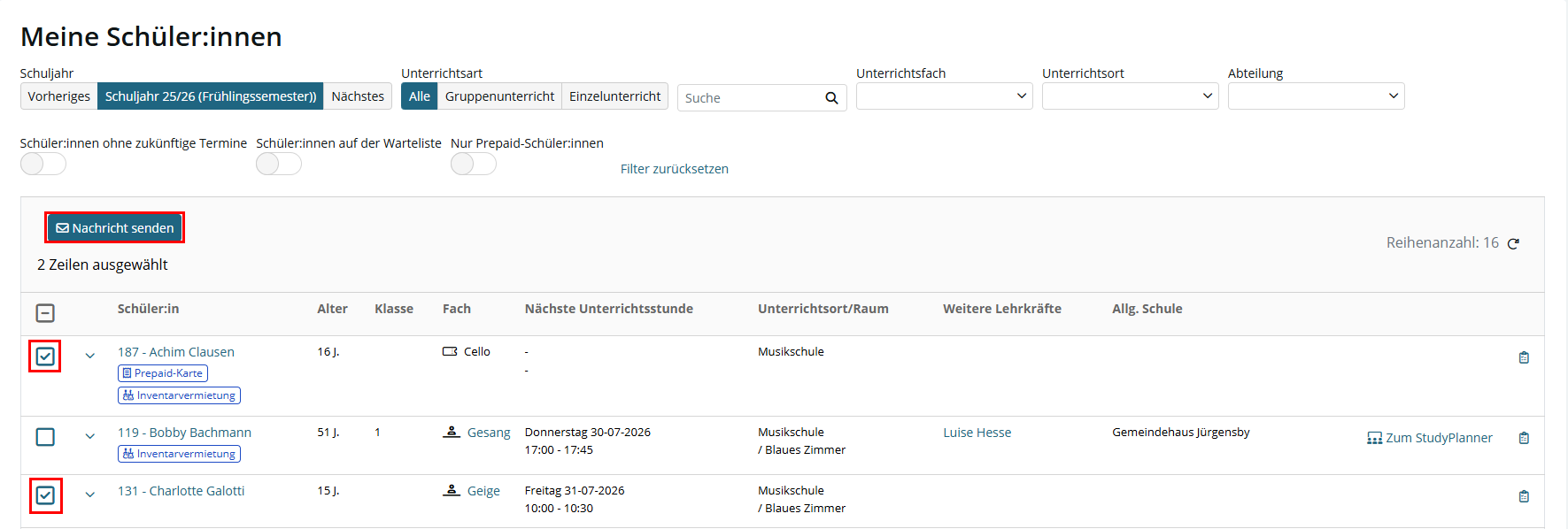Click Nachricht senden button
Viewport: 1568px width, 529px height.
coord(115,228)
